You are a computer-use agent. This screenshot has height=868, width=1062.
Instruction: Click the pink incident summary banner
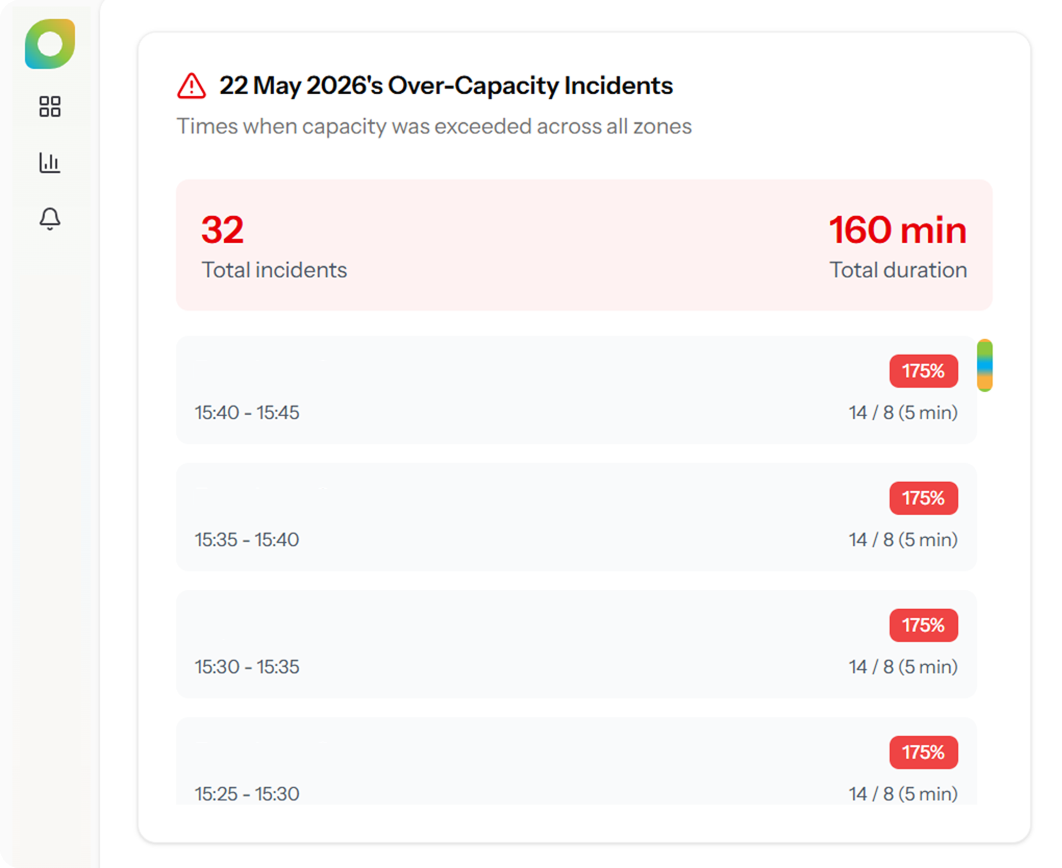(585, 245)
